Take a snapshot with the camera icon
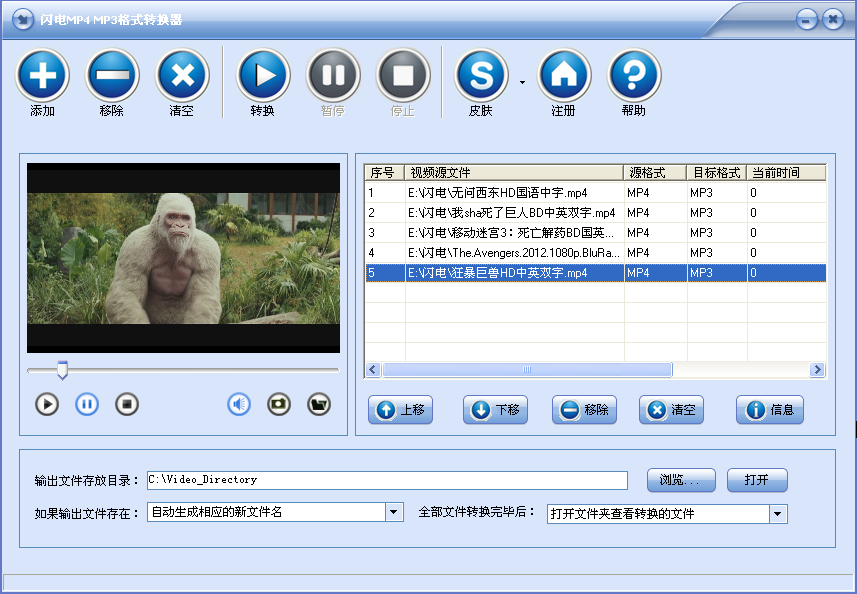 point(279,404)
